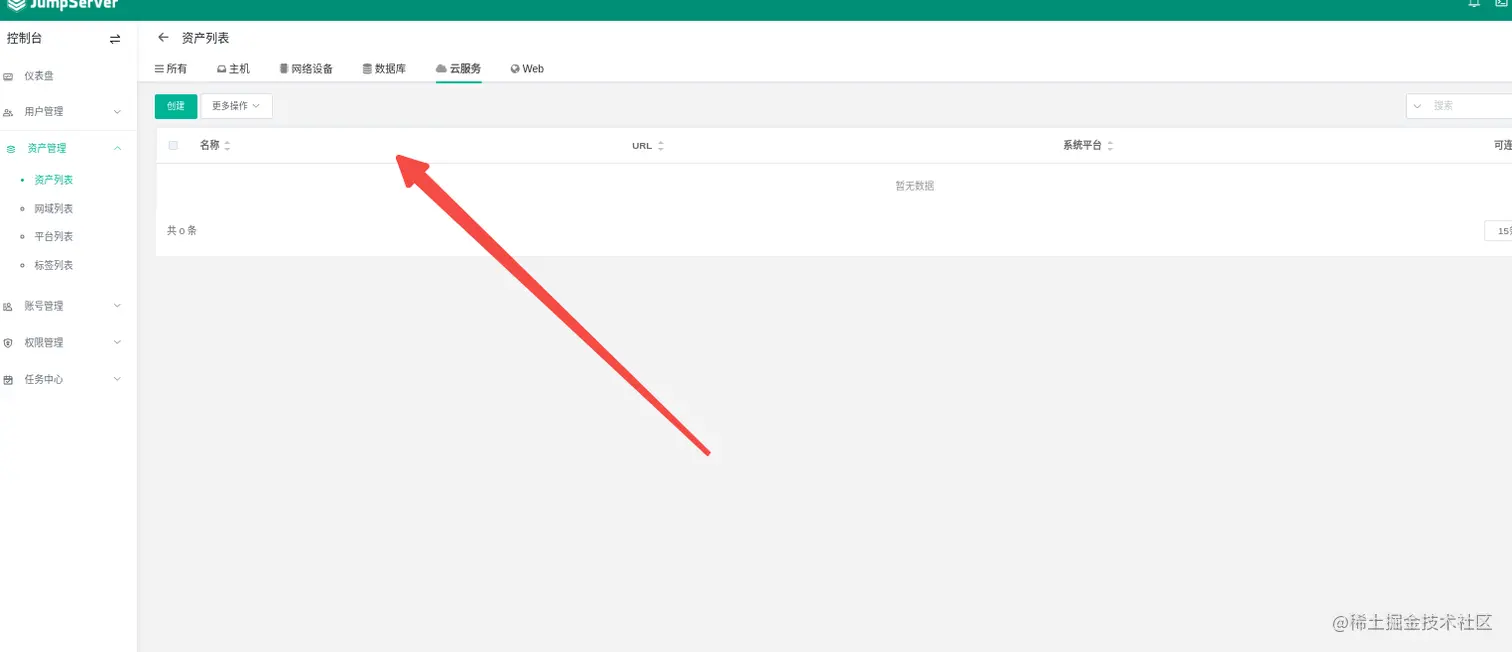The image size is (1512, 652).
Task: Switch to the 数据库 tab
Action: [x=384, y=69]
